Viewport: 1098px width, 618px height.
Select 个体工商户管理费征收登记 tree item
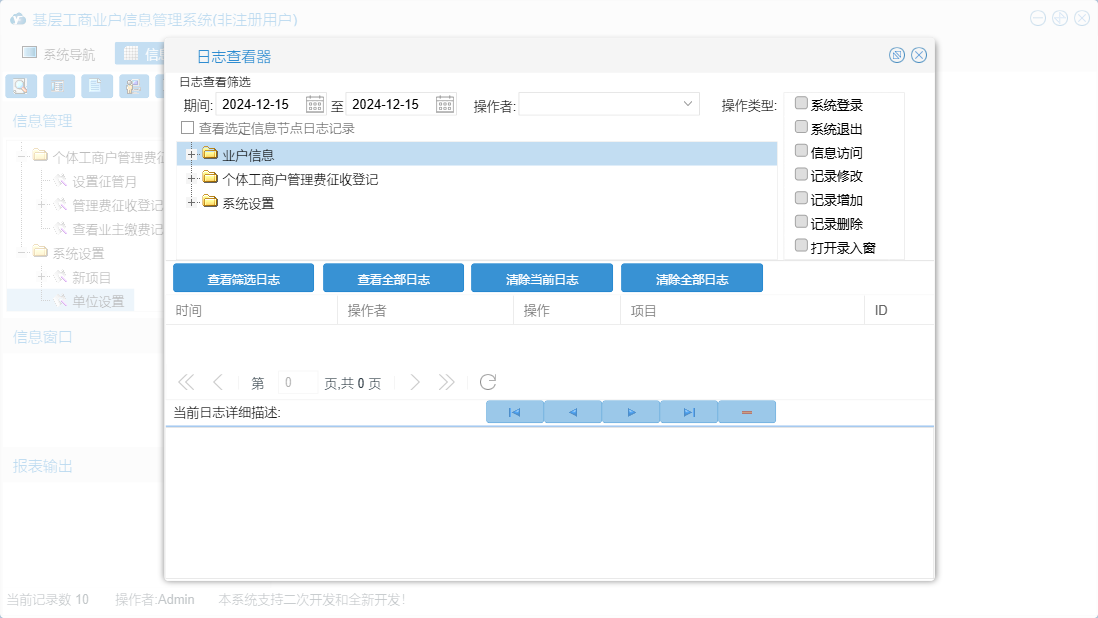[x=300, y=179]
